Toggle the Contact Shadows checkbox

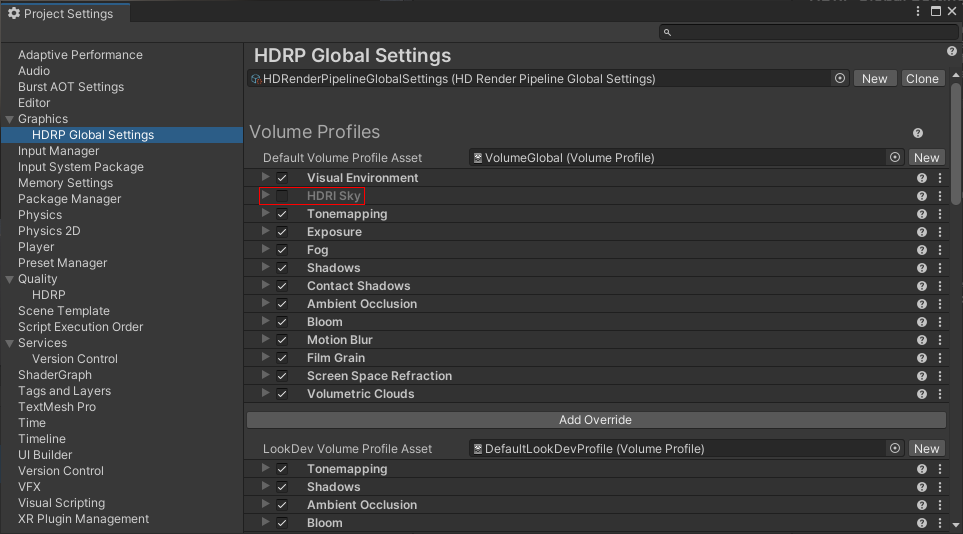[282, 286]
